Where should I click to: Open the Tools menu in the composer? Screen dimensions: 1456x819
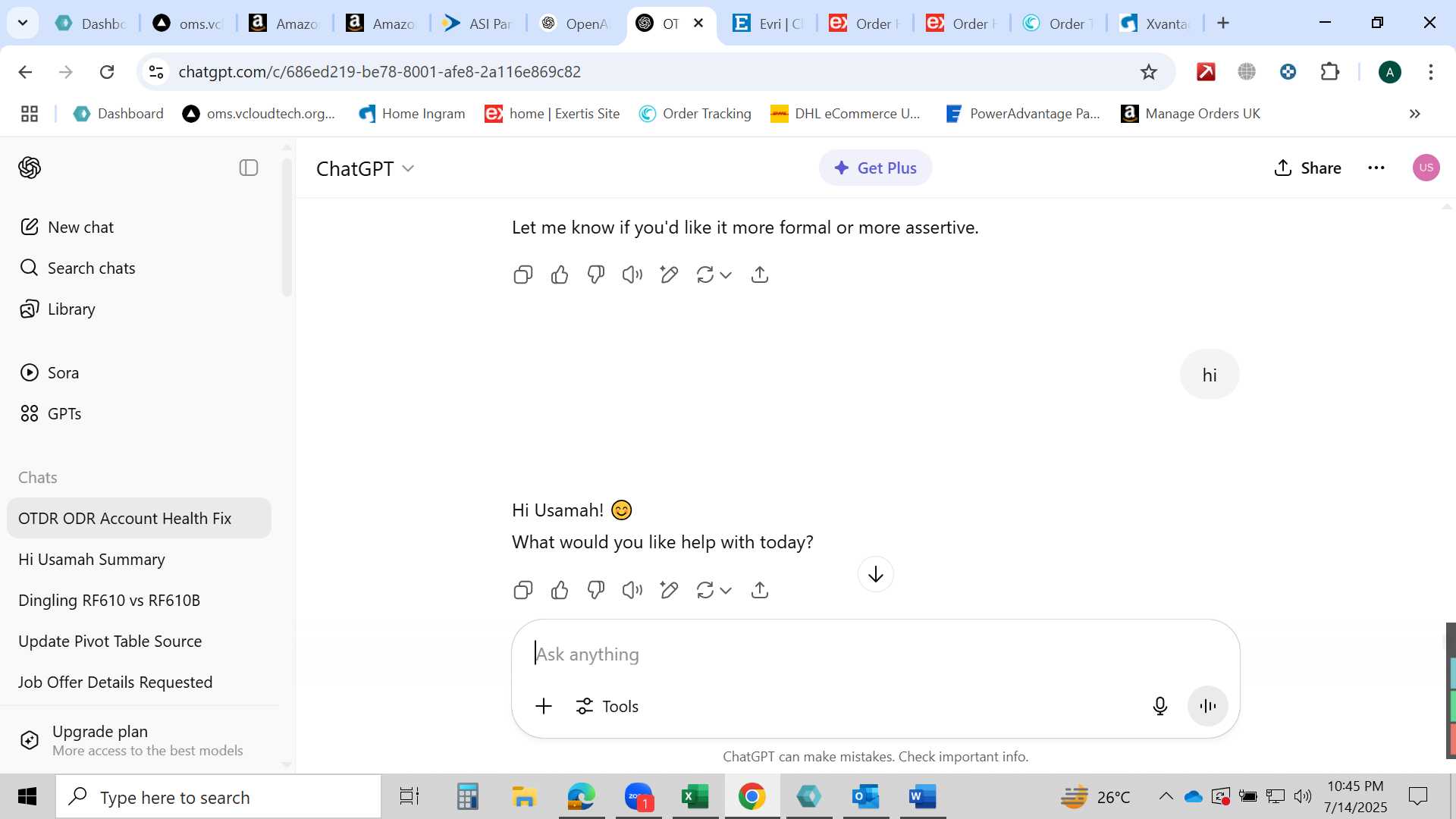point(607,706)
